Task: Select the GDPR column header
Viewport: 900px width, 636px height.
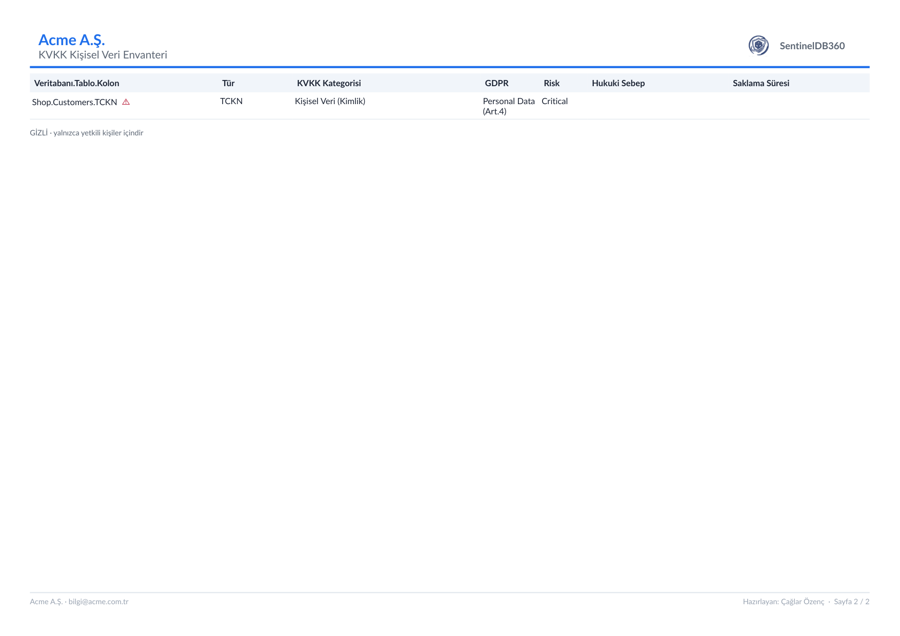Action: (496, 83)
